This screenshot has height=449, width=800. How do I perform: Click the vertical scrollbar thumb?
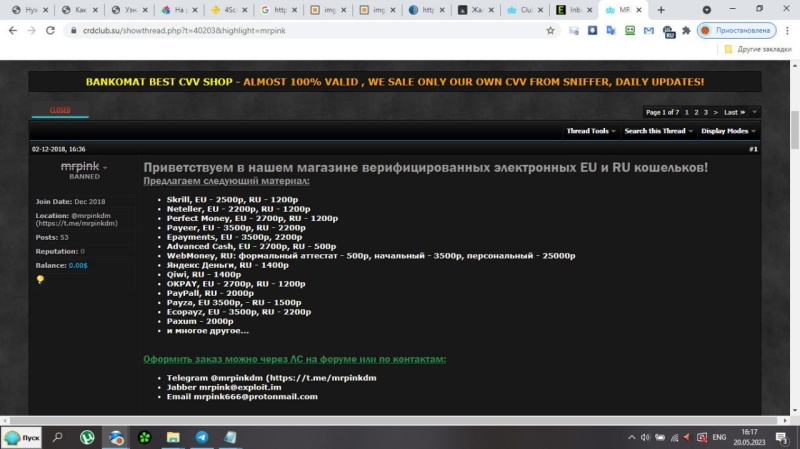pos(795,129)
